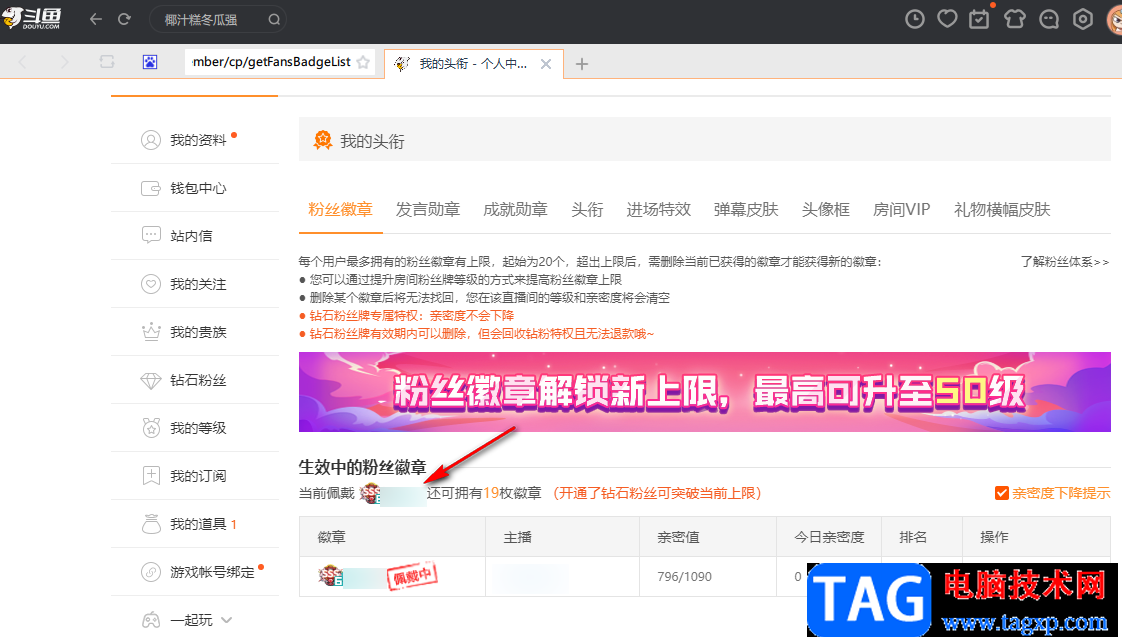Click the search box with 椰汁糕冬瓜强
The height and width of the screenshot is (637, 1122).
pyautogui.click(x=218, y=19)
